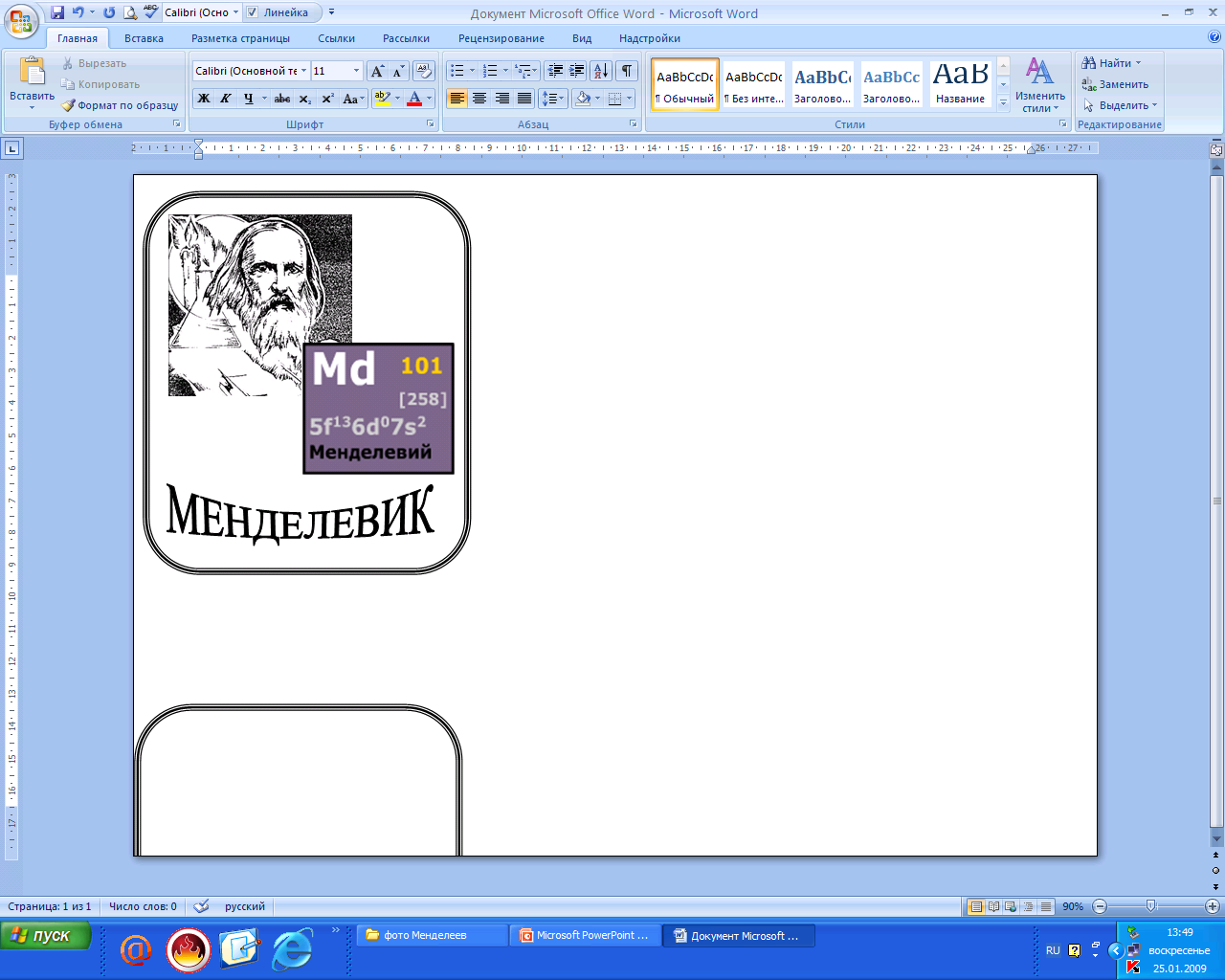Switch to Вид tab
The height and width of the screenshot is (980, 1225).
point(582,38)
